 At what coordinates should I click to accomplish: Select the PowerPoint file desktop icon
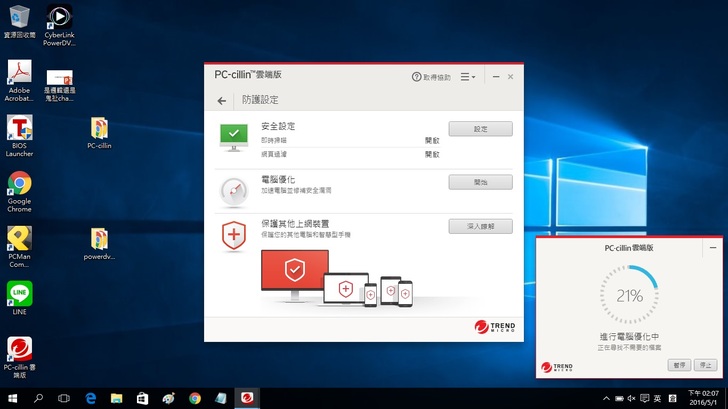(x=59, y=85)
